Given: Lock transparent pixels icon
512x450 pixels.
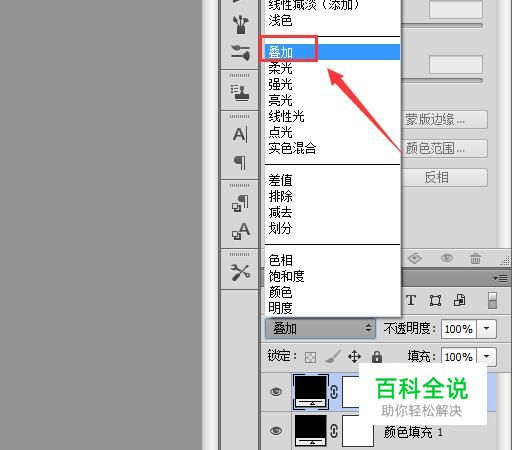Looking at the screenshot, I should click(x=310, y=358).
